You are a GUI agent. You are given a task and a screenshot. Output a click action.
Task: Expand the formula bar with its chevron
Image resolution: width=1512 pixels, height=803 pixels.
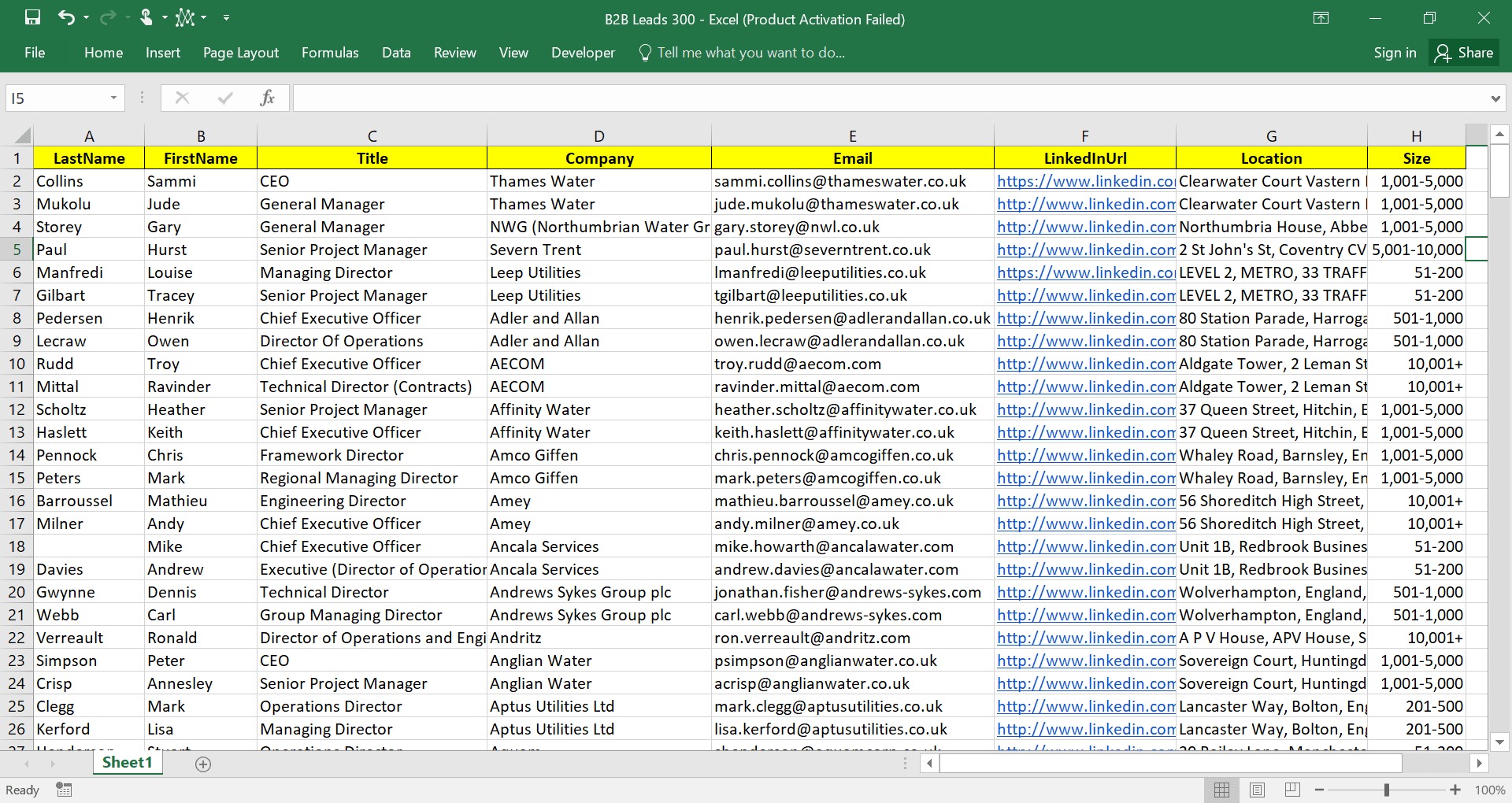(x=1495, y=97)
